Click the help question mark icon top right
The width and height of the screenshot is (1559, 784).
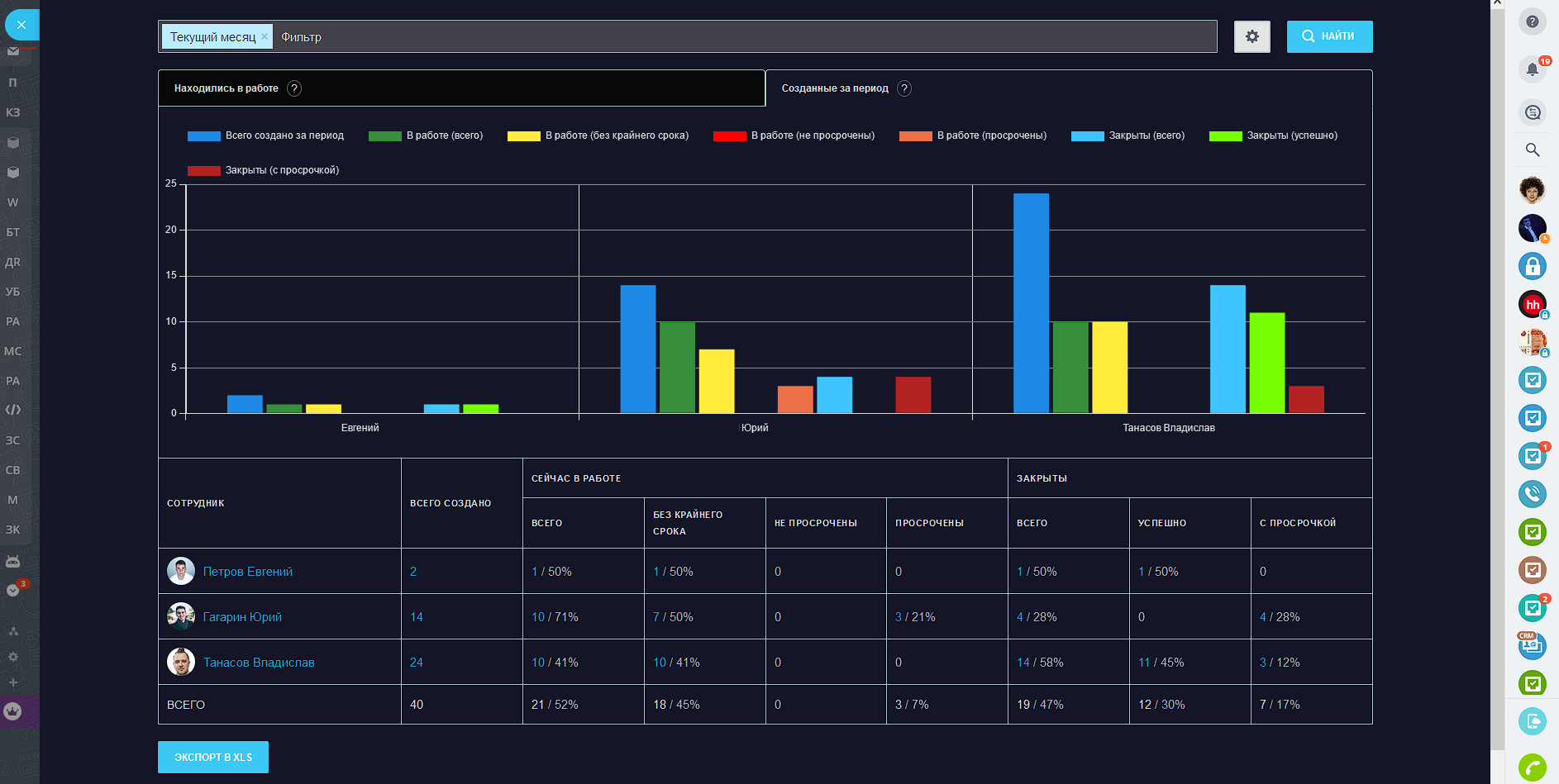click(x=1532, y=21)
